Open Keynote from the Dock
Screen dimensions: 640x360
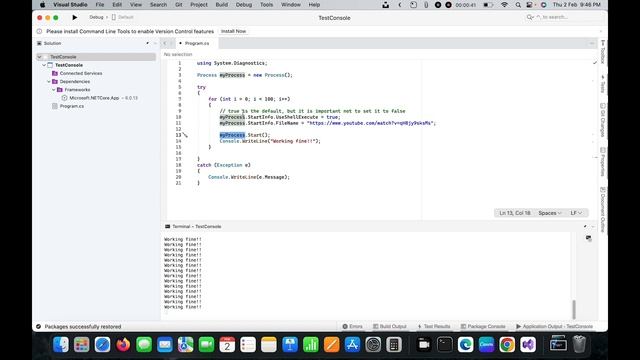pyautogui.click(x=290, y=345)
